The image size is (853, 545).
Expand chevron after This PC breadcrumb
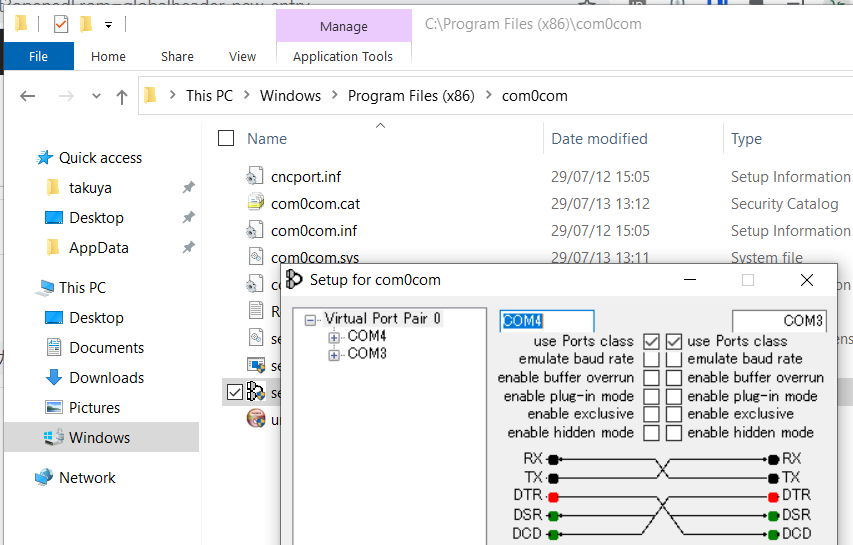pyautogui.click(x=247, y=95)
